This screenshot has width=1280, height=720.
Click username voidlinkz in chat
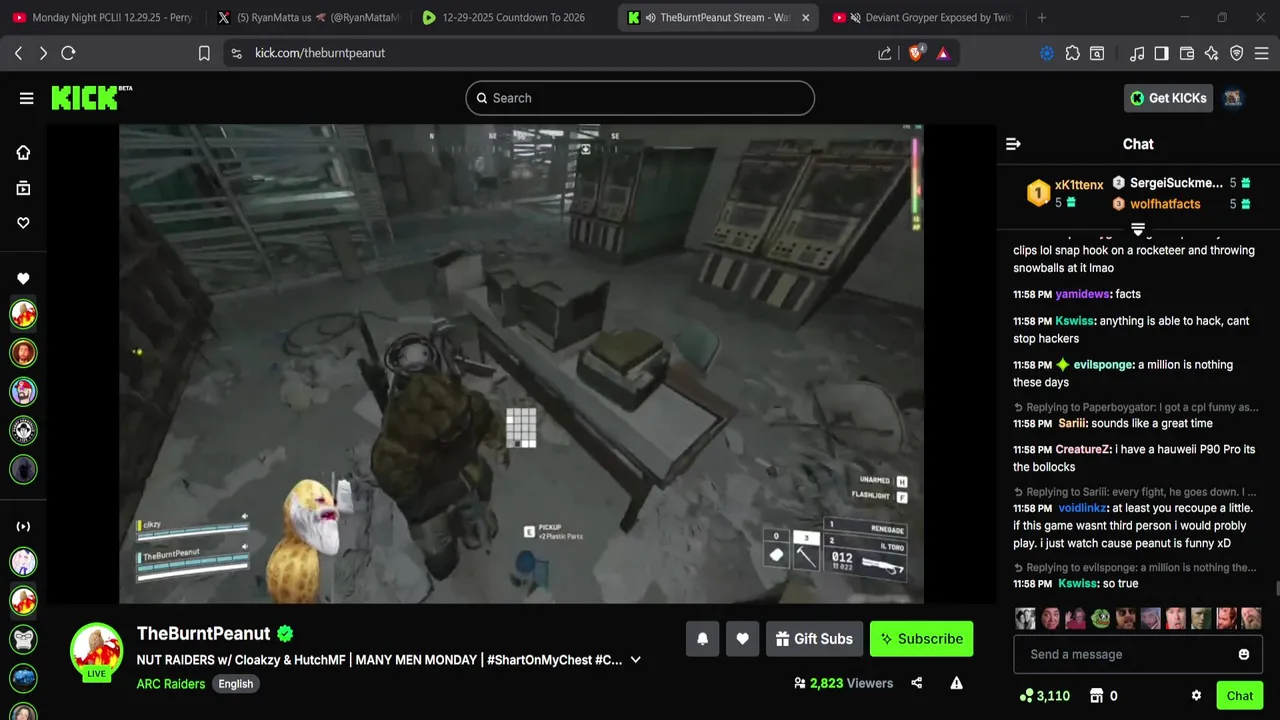pyautogui.click(x=1083, y=509)
